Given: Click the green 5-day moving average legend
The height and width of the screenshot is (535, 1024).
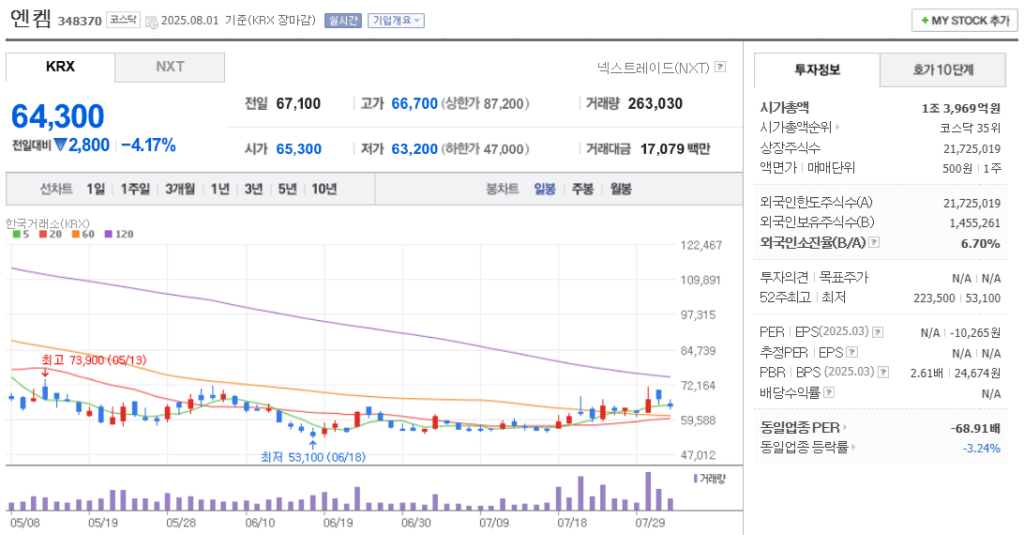Looking at the screenshot, I should point(21,234).
